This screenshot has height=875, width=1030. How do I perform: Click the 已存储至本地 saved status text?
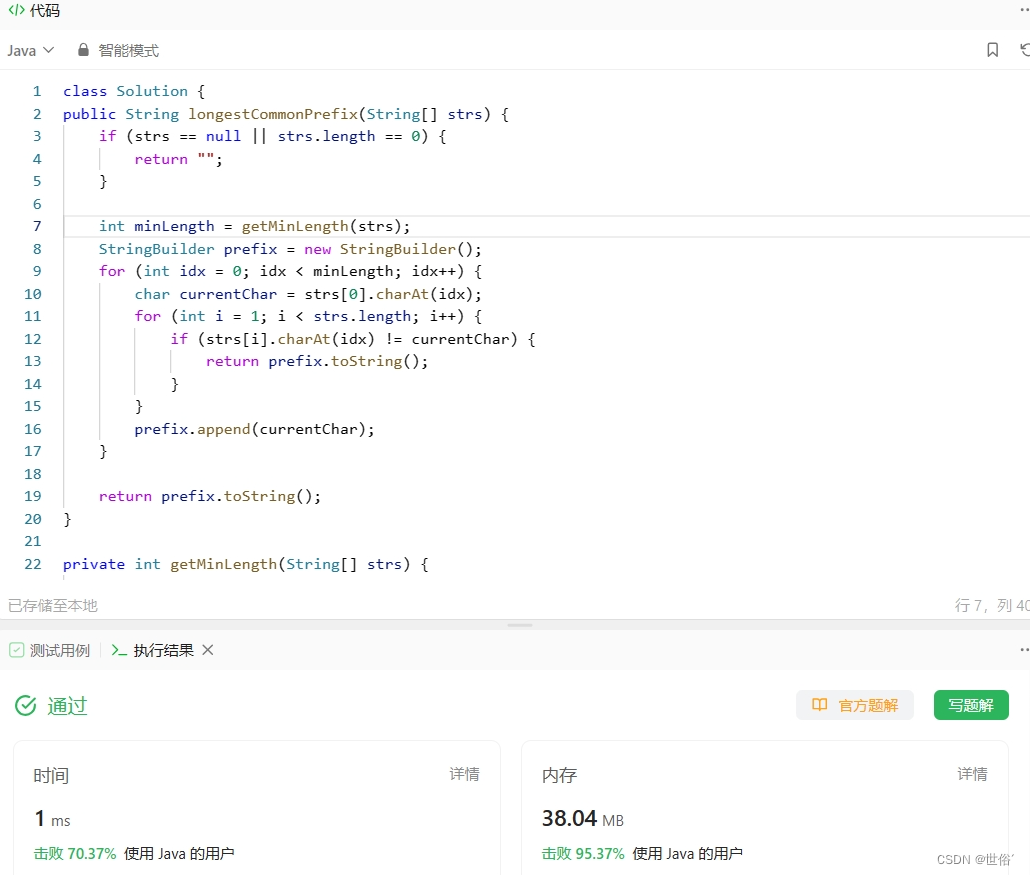click(53, 605)
